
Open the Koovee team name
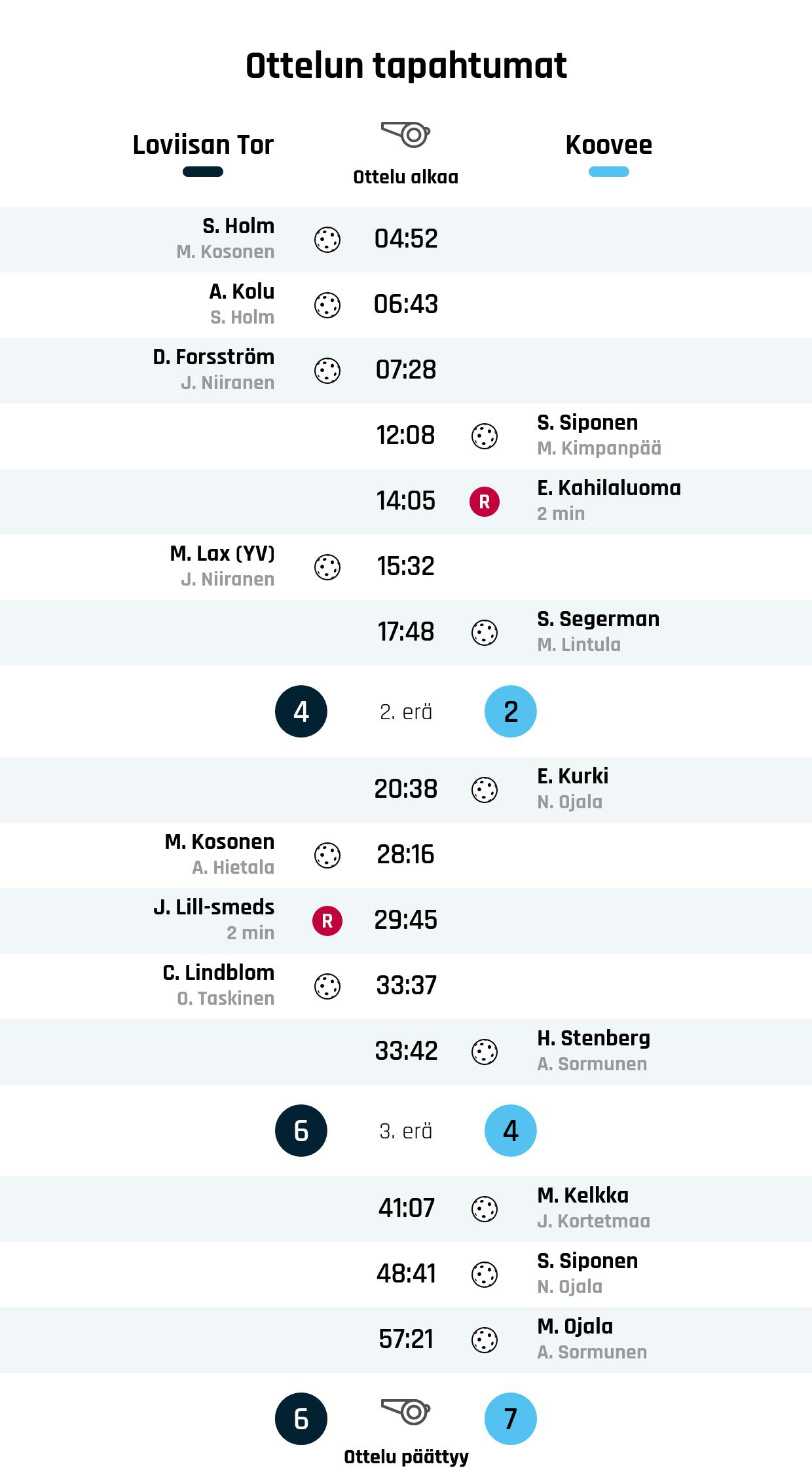point(608,145)
